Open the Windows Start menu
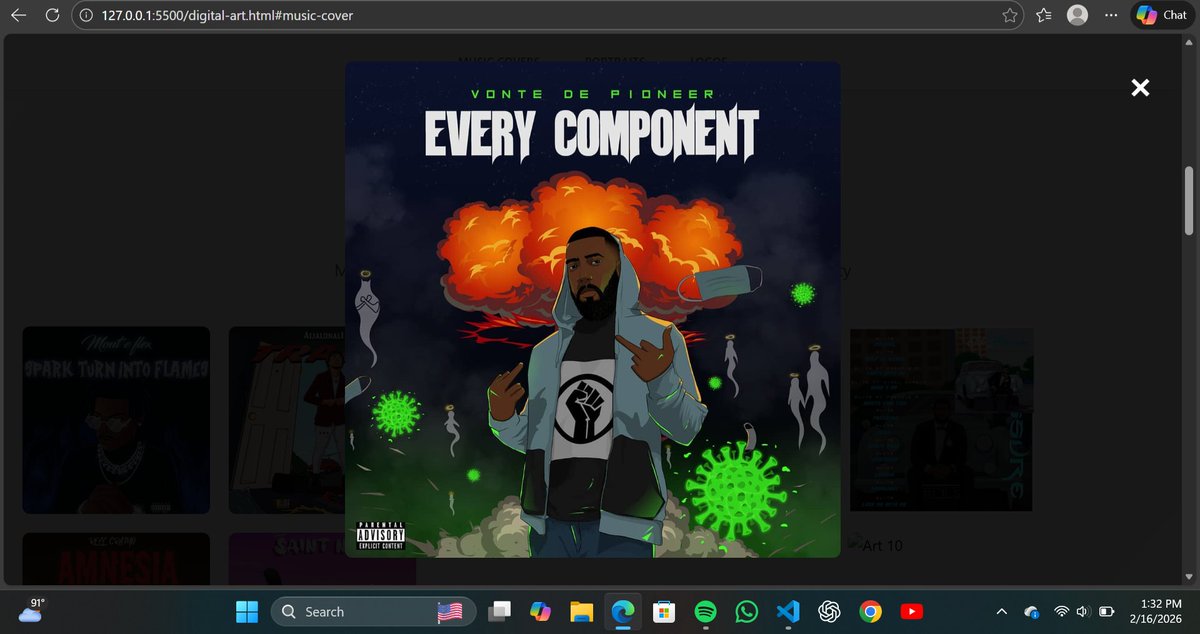The image size is (1200, 634). point(245,611)
